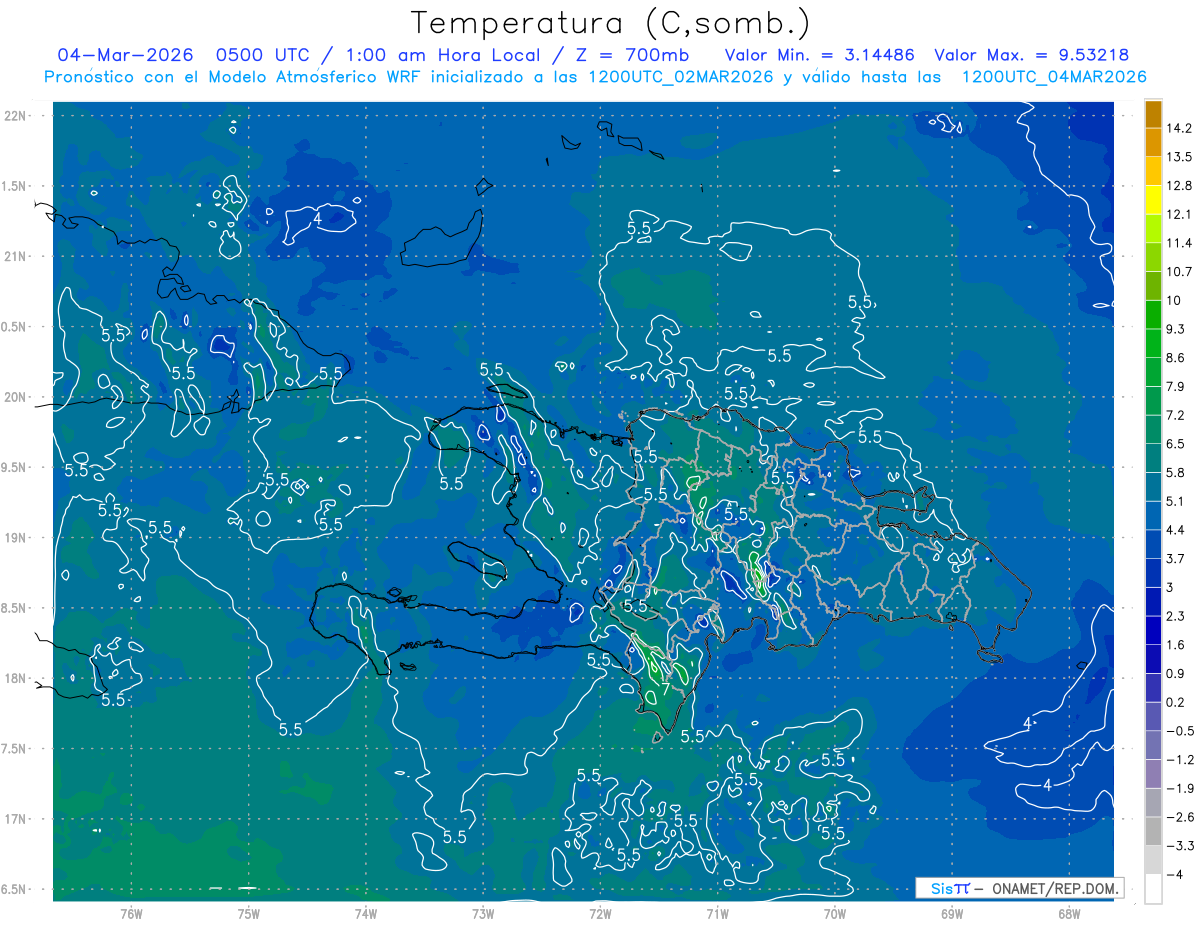
Task: Click the "74W" longitude axis label
Action: [366, 913]
